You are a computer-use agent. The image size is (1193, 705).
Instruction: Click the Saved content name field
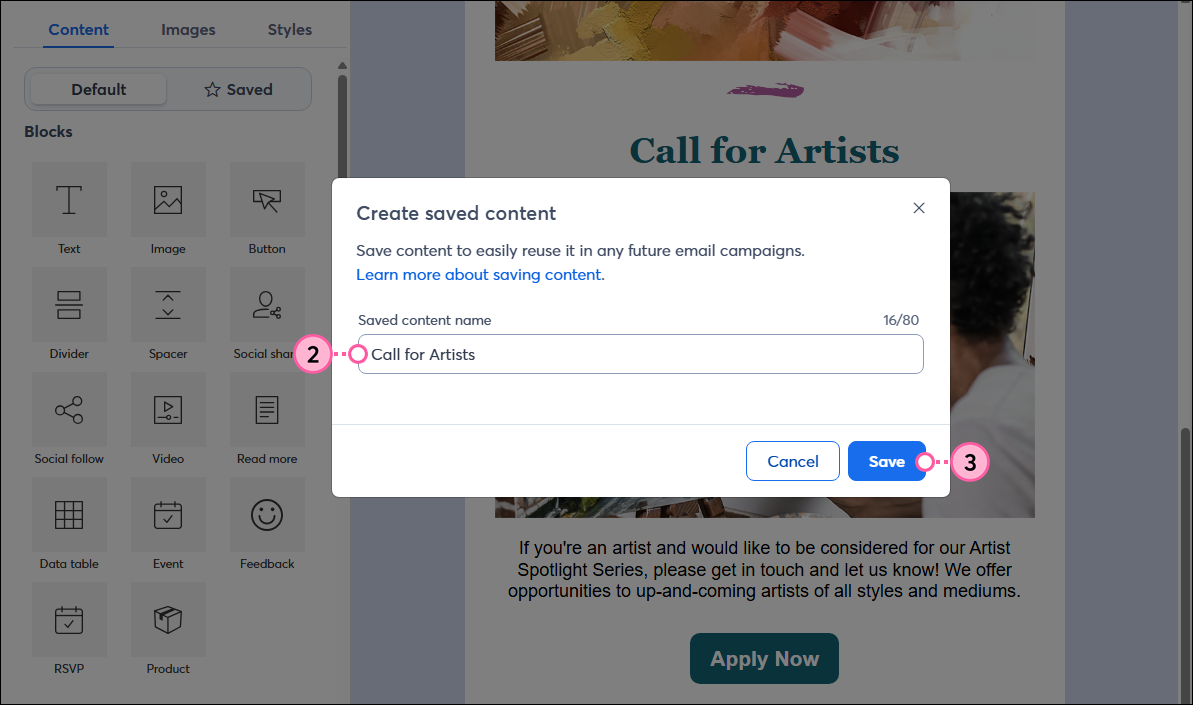point(640,353)
